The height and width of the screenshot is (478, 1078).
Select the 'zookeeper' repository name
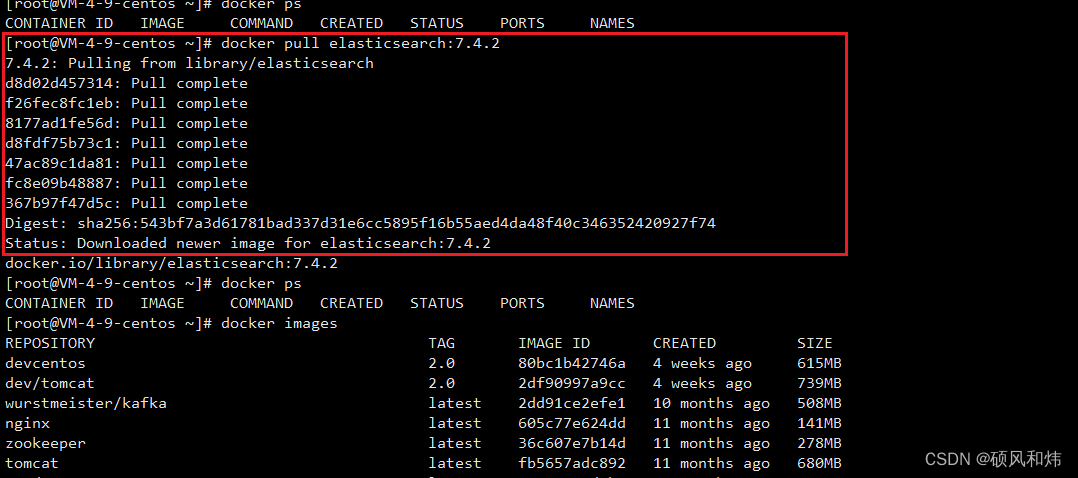click(45, 442)
